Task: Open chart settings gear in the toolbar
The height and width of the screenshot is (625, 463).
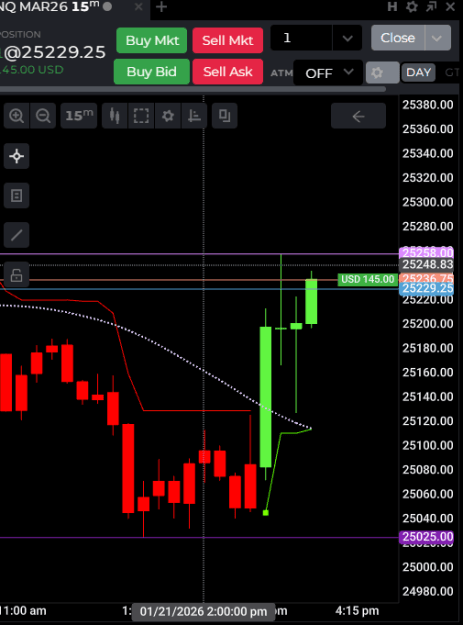Action: coord(168,116)
